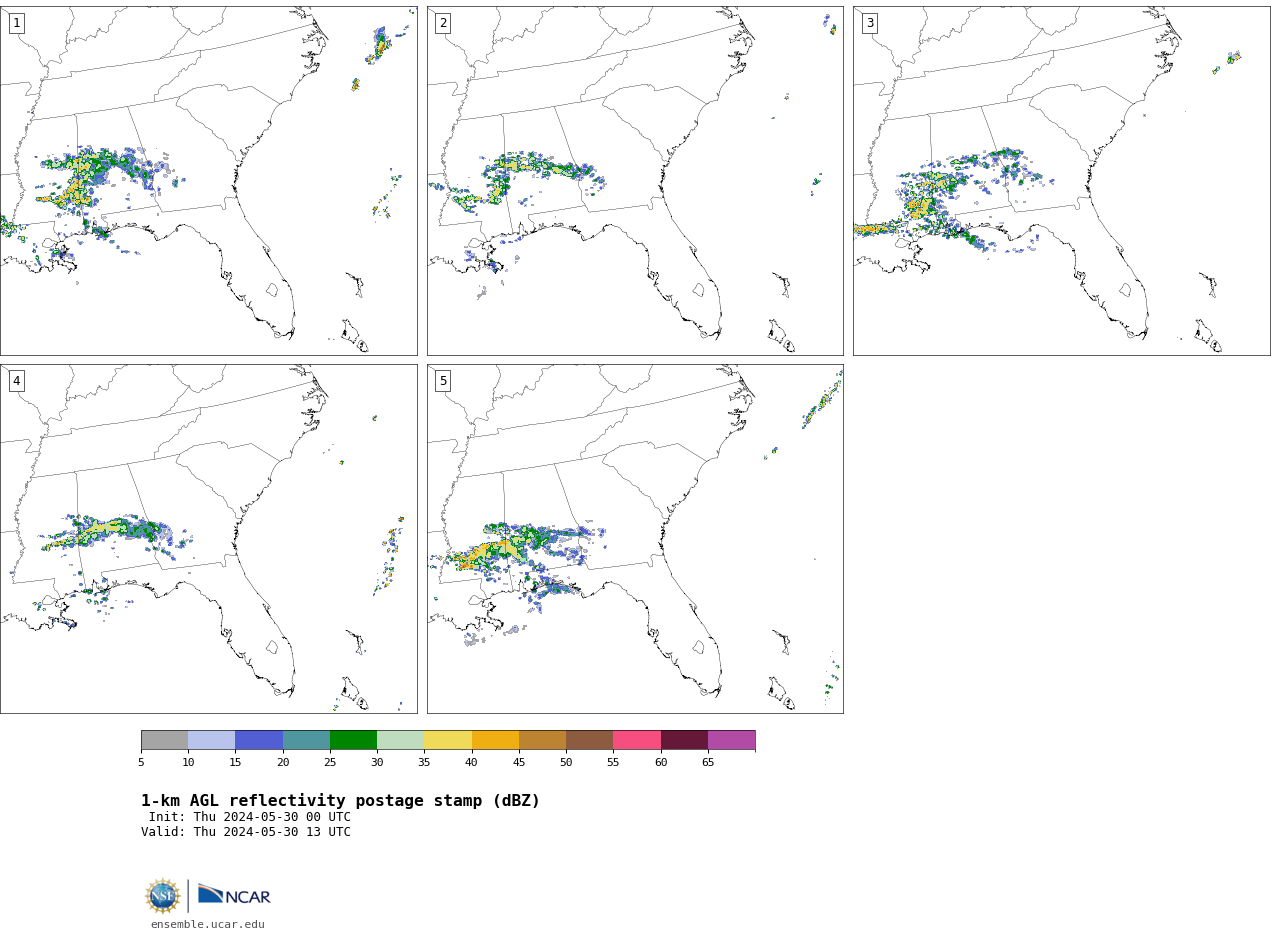The image size is (1280, 936).
Task: Click the gray 5-10 dBZ color swatch
Action: point(164,740)
